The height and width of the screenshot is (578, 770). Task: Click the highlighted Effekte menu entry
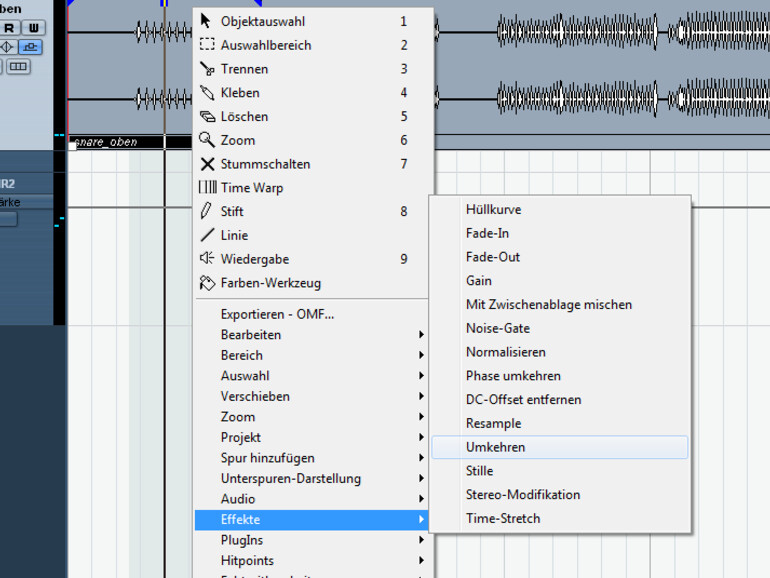[312, 520]
